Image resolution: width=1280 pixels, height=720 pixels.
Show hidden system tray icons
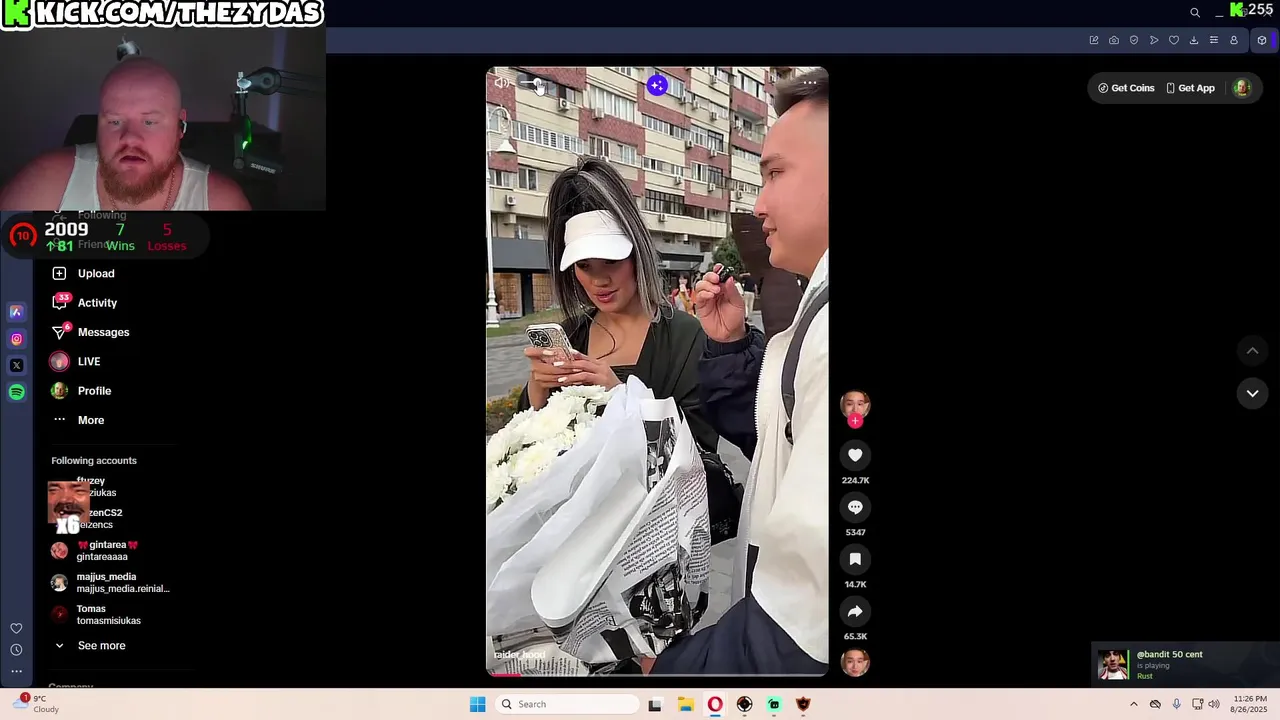[1133, 704]
